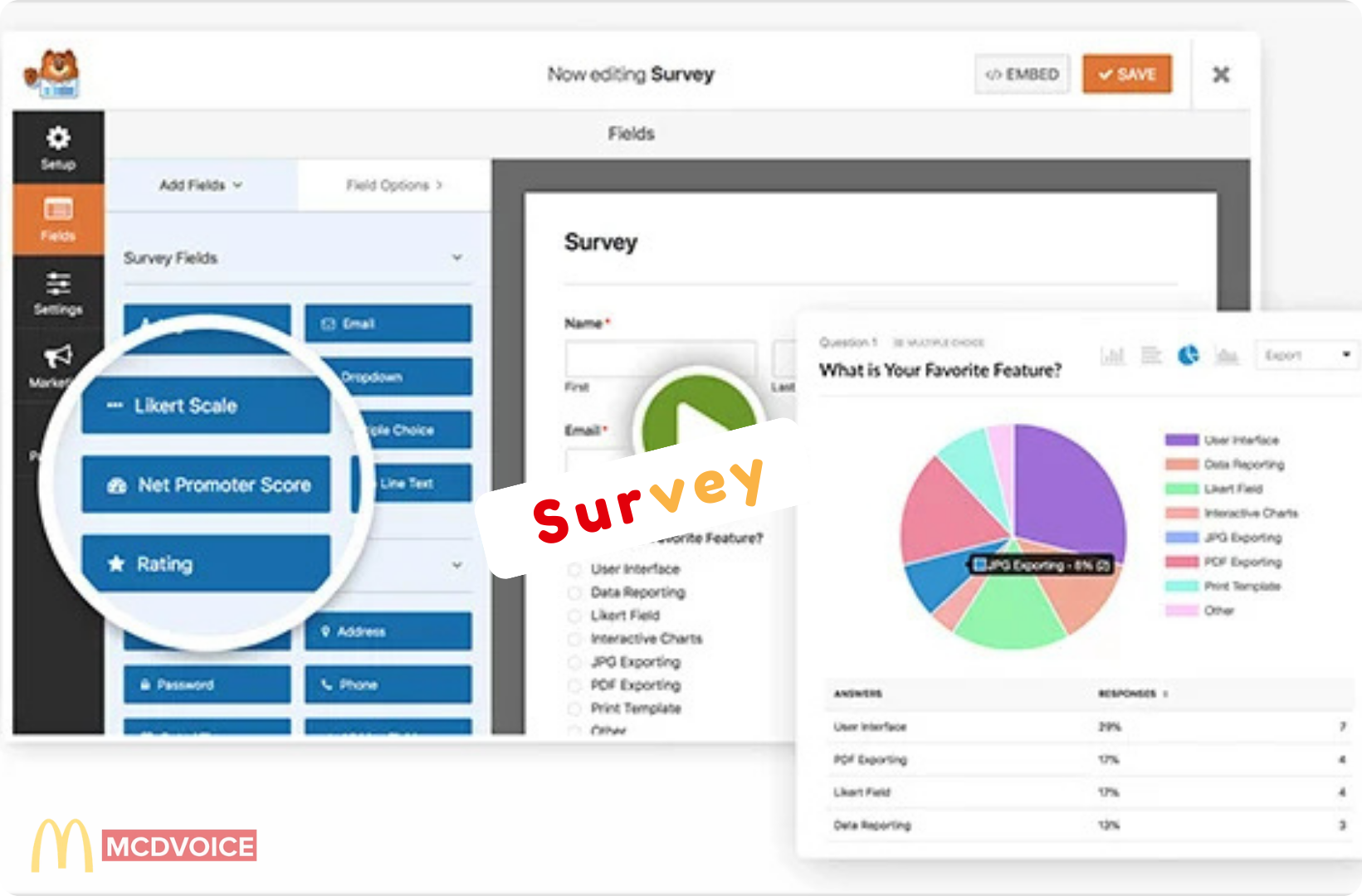Switch results to bar chart view
This screenshot has width=1362, height=896.
point(1112,355)
